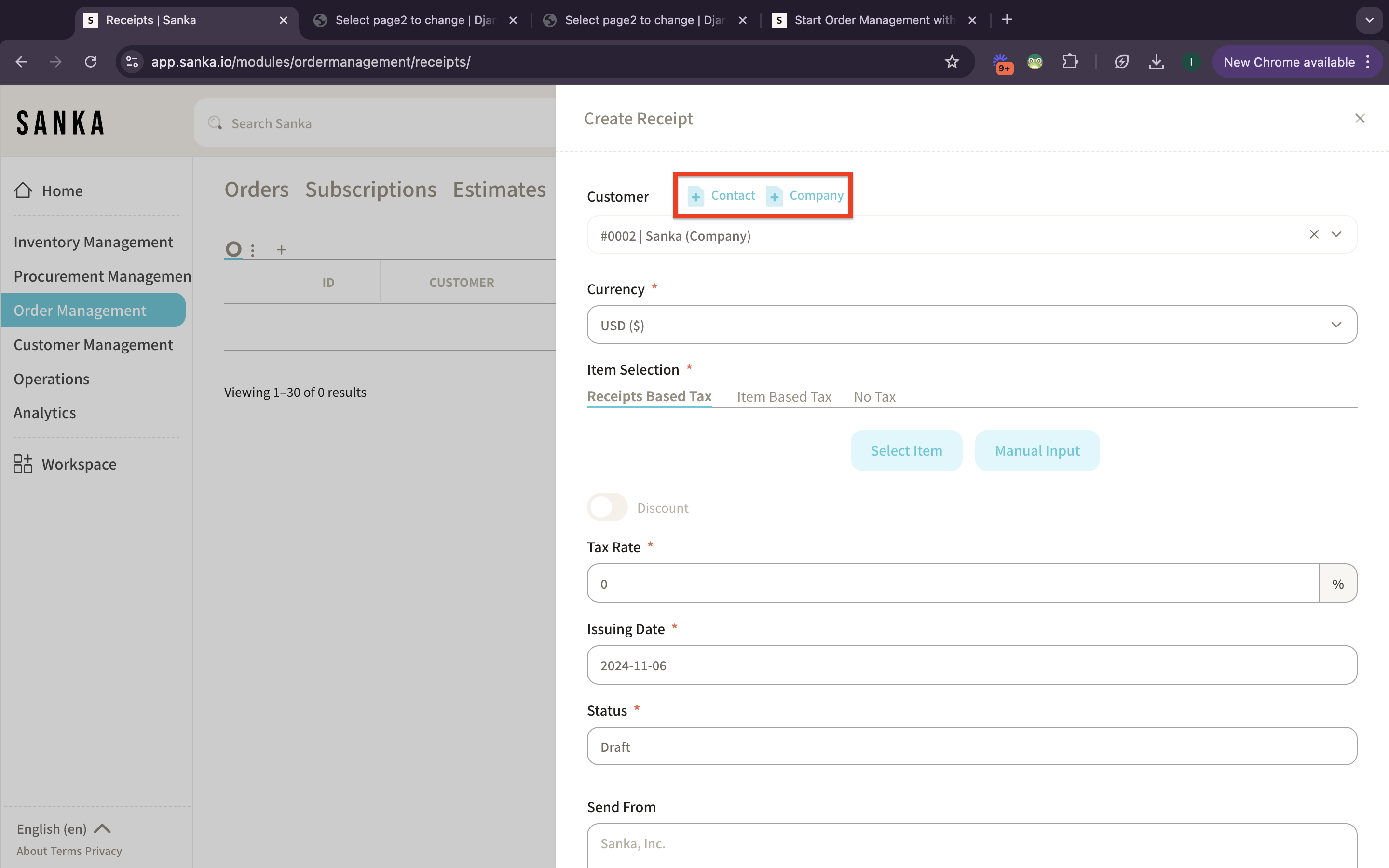
Task: Expand the Customer dropdown chevron
Action: click(x=1336, y=234)
